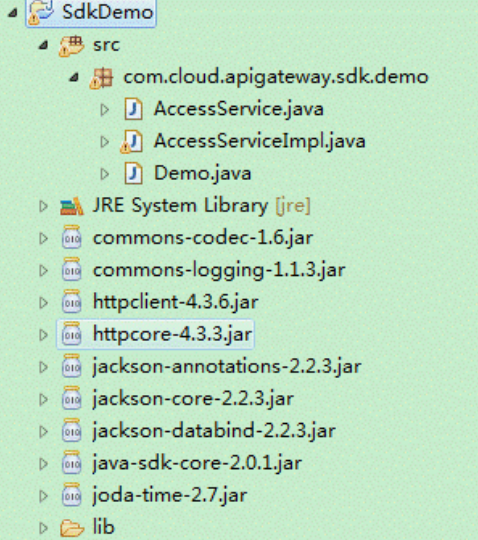Expand the joda-time-2.7.jar node
Screen dimensions: 478x540
43,496
